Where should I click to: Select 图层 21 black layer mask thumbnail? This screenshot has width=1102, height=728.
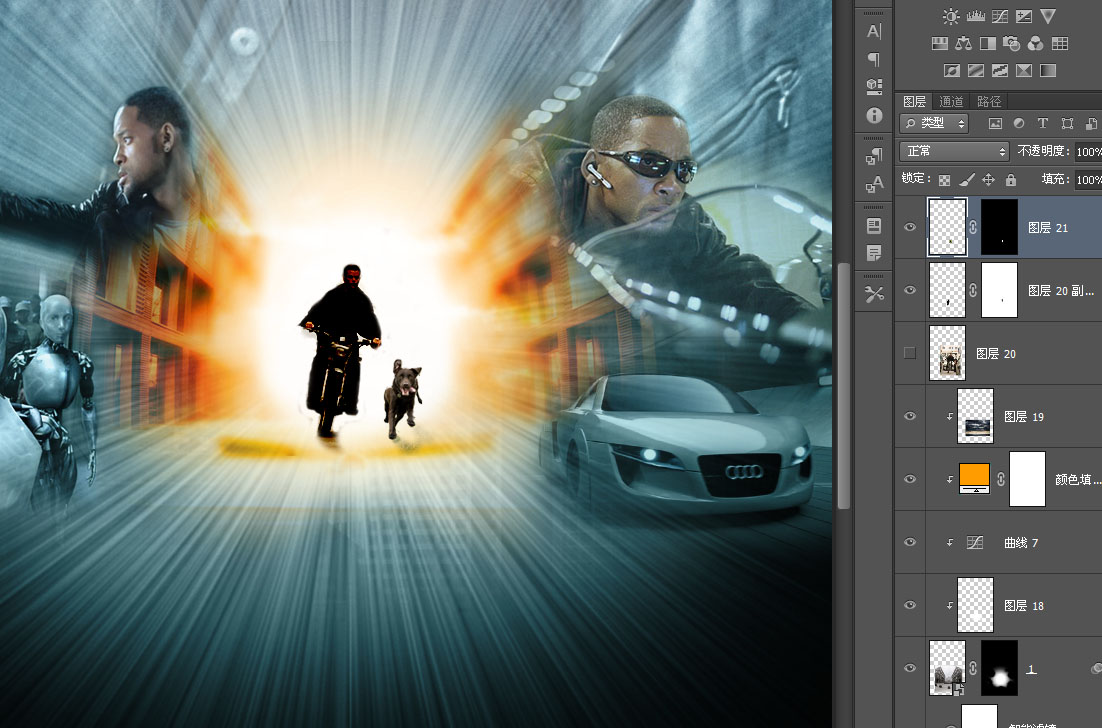click(999, 227)
